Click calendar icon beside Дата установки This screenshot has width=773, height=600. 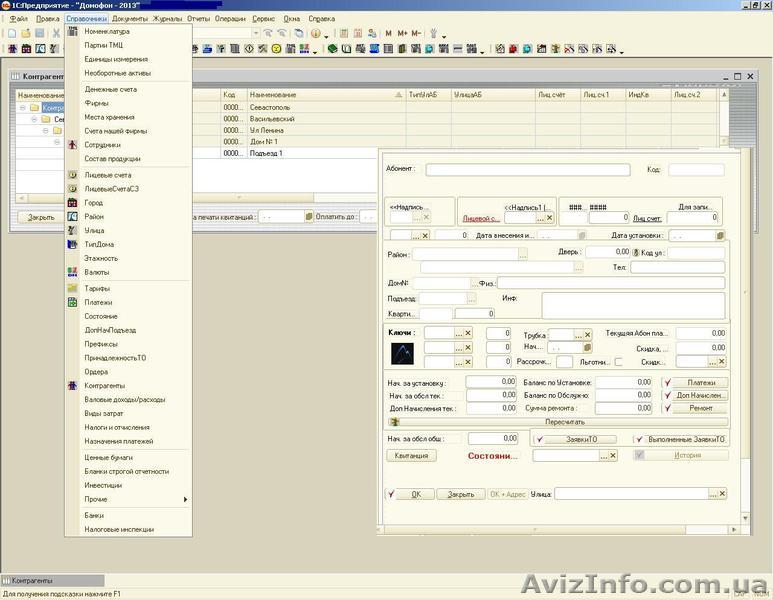click(719, 236)
